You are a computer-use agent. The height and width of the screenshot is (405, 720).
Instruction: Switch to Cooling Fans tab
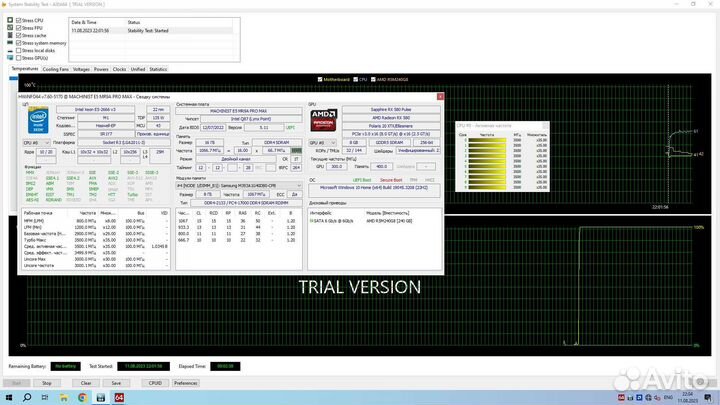tap(56, 69)
